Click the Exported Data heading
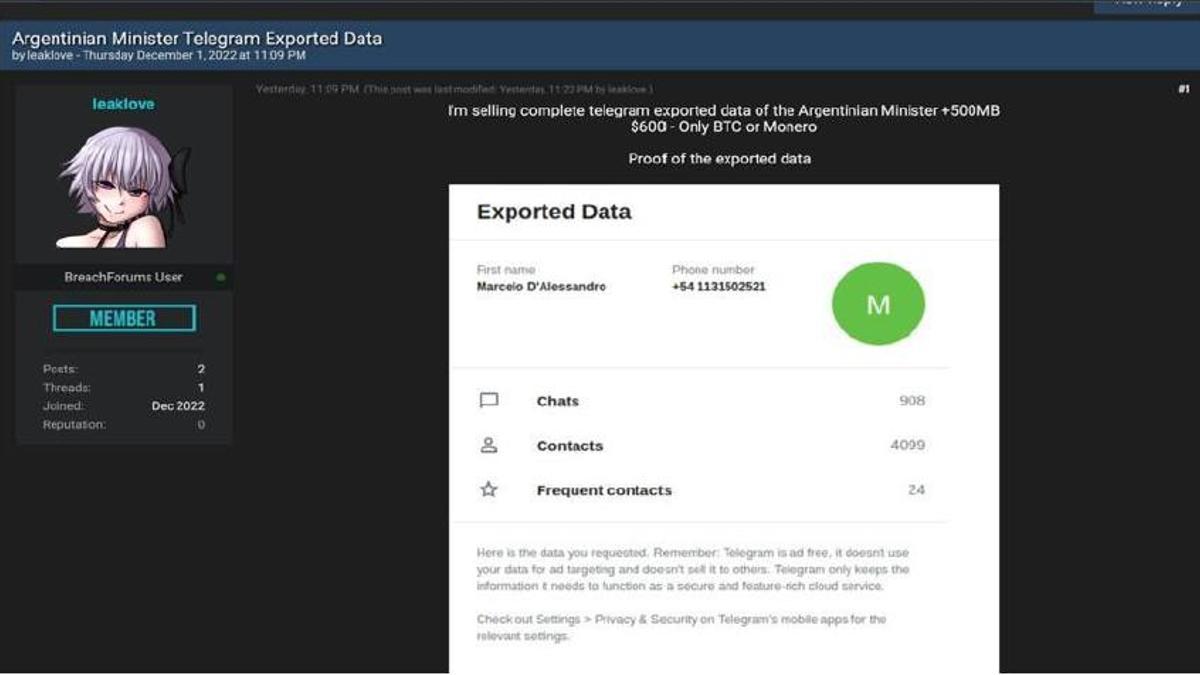The width and height of the screenshot is (1200, 675). pos(554,212)
